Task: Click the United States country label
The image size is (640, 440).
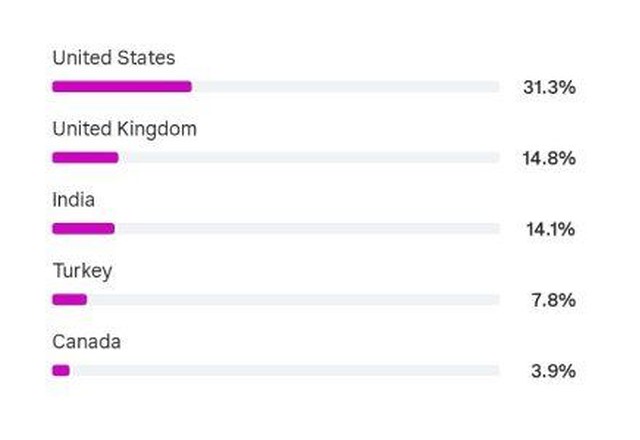Action: pos(114,58)
